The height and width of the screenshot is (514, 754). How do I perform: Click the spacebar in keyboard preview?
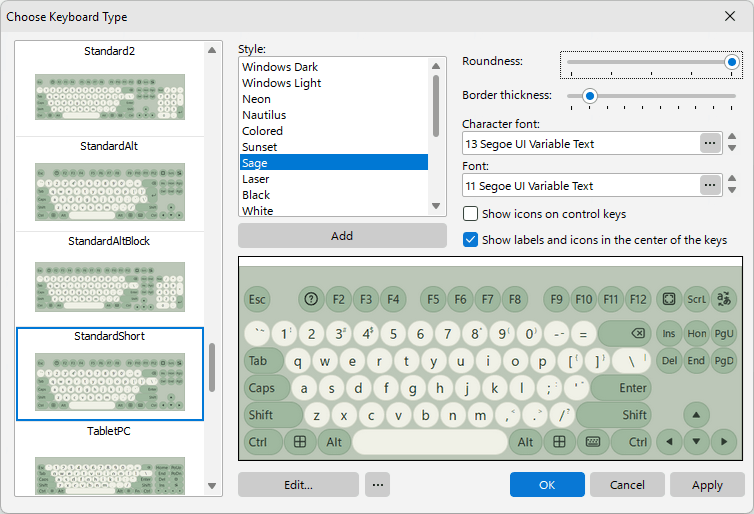click(x=430, y=442)
